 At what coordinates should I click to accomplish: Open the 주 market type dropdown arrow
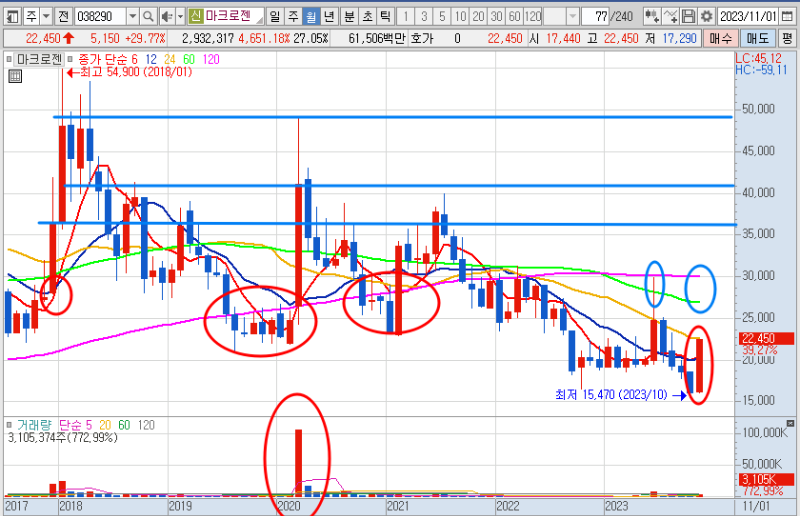pyautogui.click(x=46, y=17)
